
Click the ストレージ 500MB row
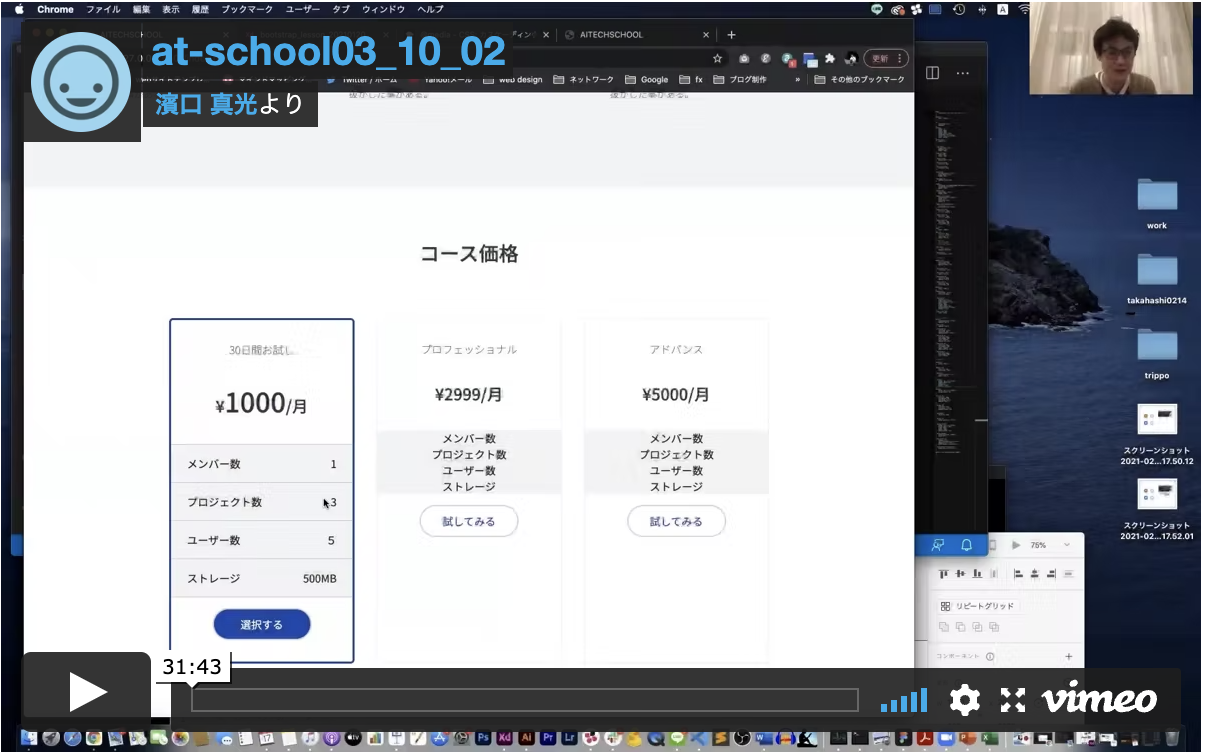pos(262,578)
